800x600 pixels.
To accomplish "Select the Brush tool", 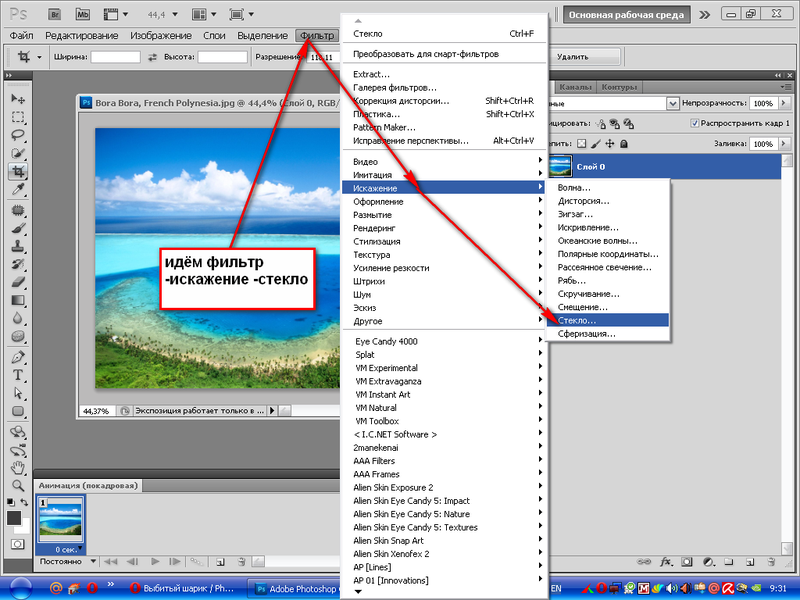I will coord(18,228).
